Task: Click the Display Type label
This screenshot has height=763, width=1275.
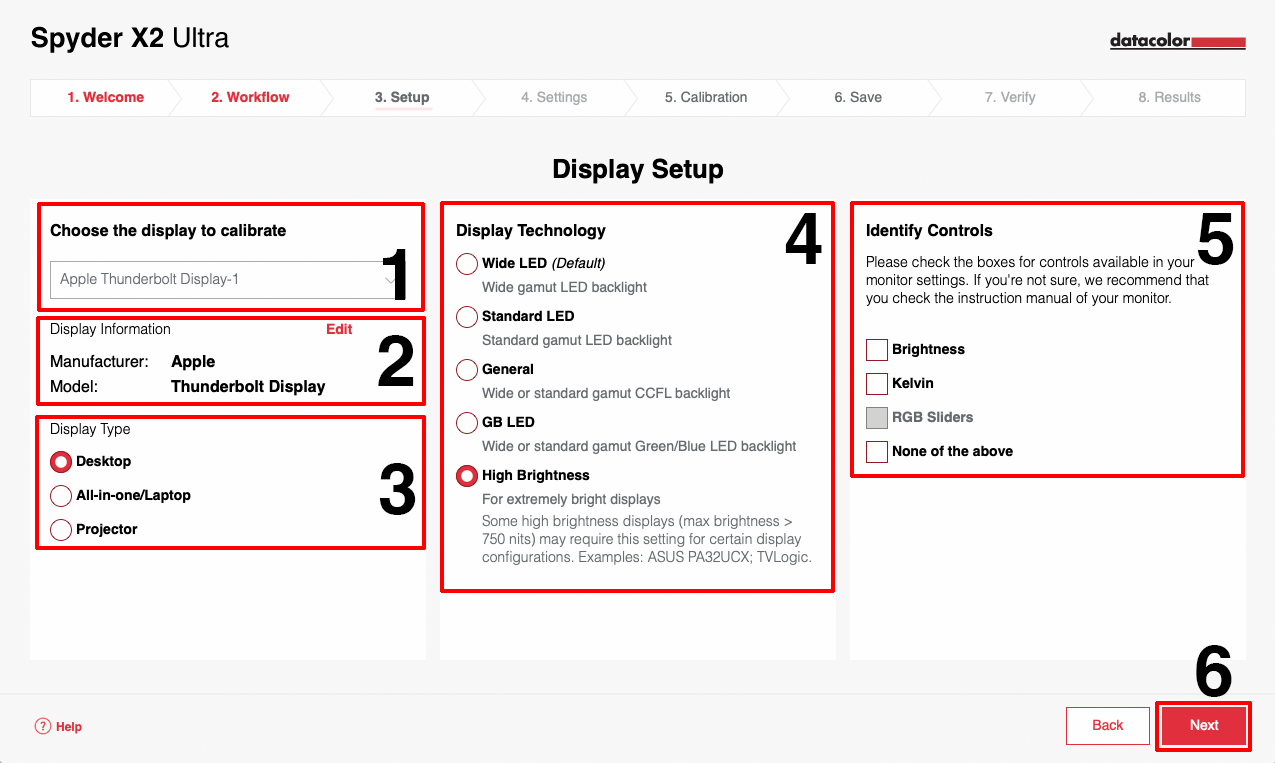Action: click(90, 429)
